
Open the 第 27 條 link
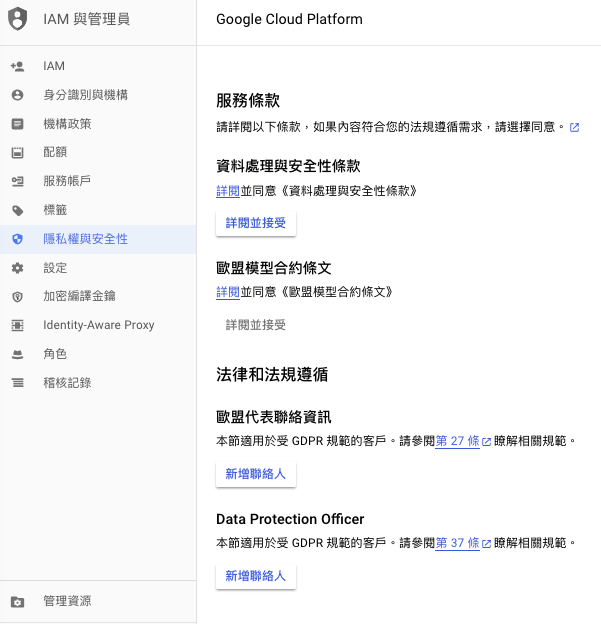tap(458, 441)
